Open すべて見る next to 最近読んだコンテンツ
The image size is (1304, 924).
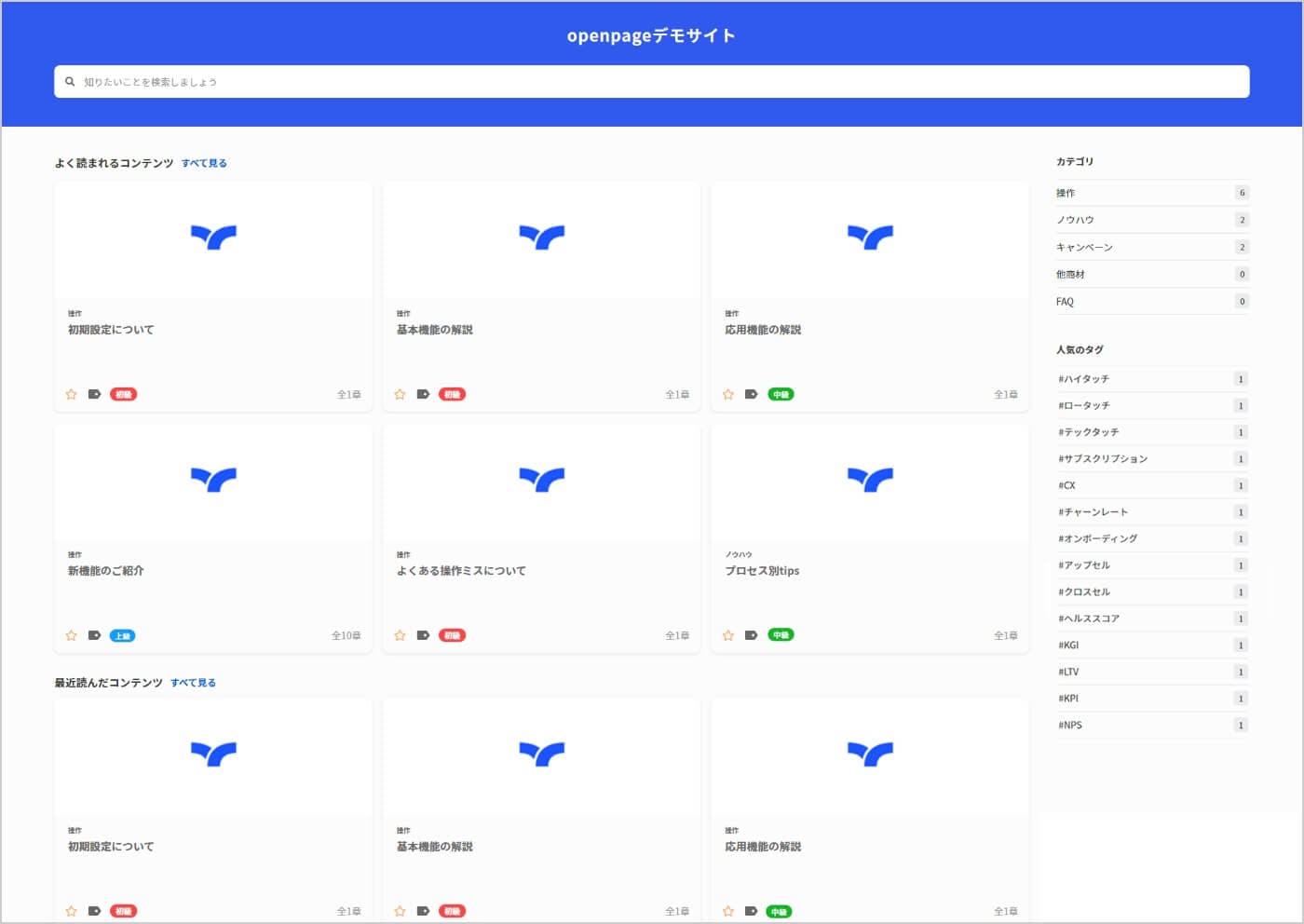192,682
